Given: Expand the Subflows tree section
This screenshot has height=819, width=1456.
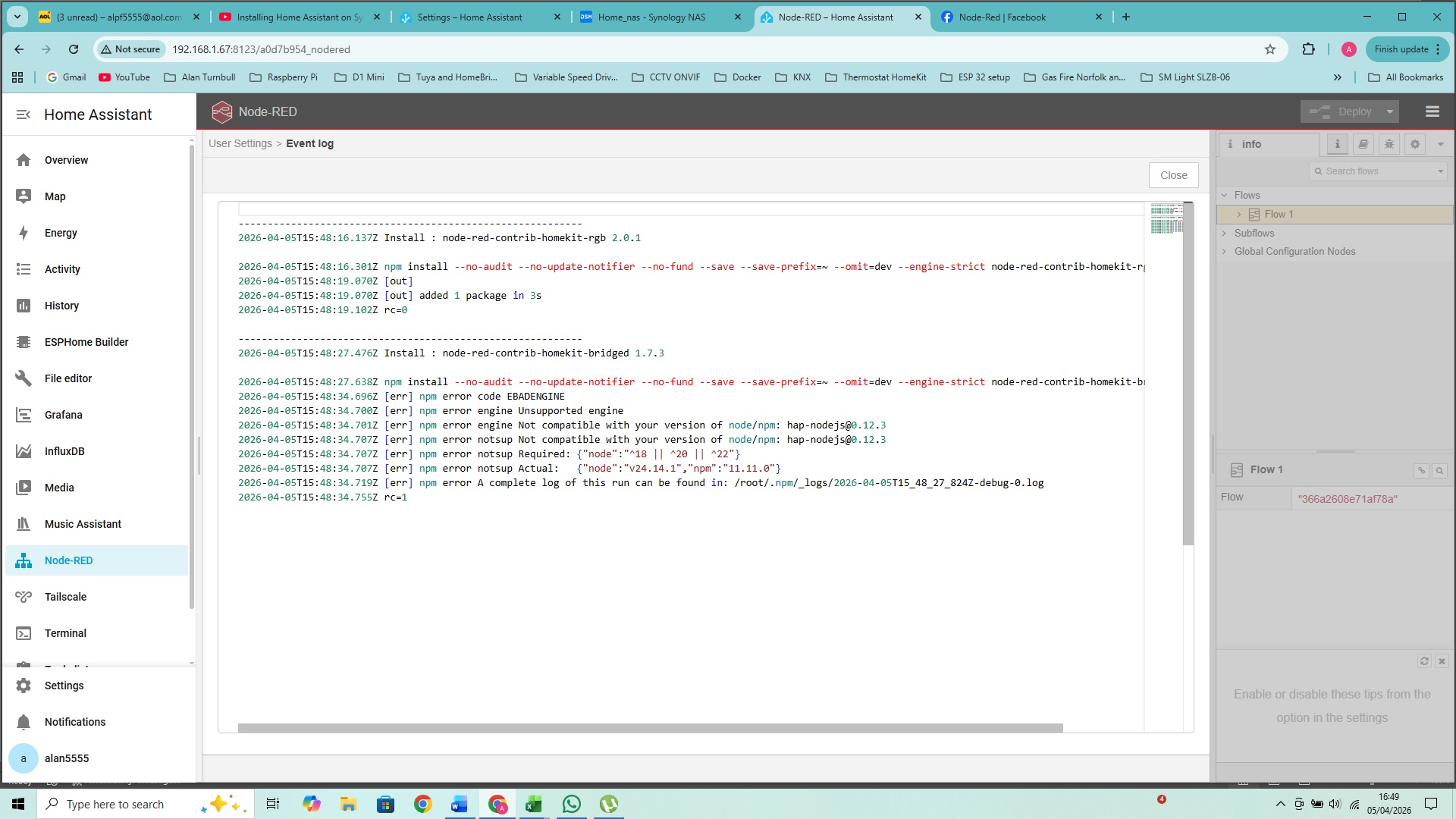Looking at the screenshot, I should 1224,234.
